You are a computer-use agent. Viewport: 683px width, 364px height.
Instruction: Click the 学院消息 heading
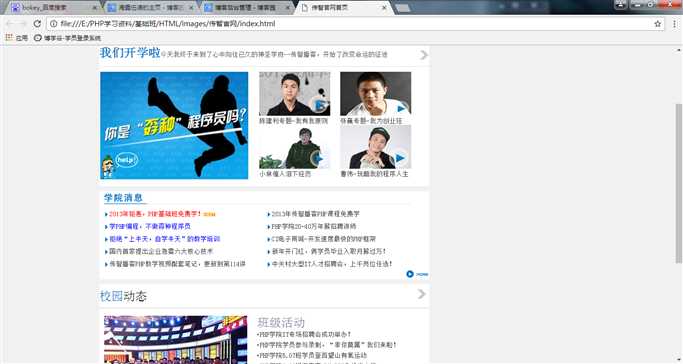tap(123, 198)
